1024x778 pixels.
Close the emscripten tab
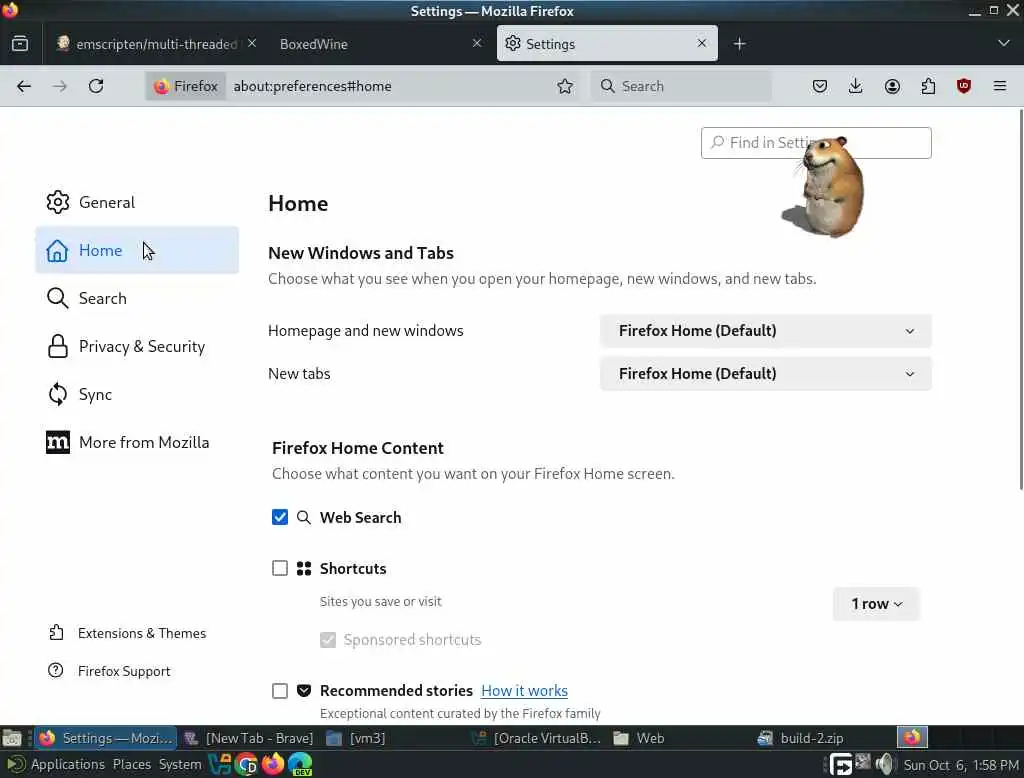(x=252, y=43)
